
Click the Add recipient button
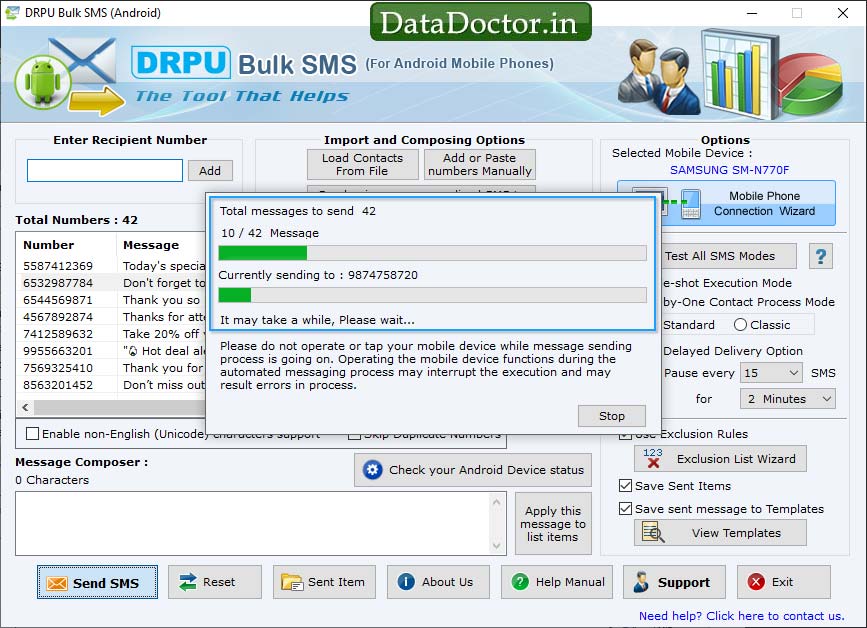(210, 171)
